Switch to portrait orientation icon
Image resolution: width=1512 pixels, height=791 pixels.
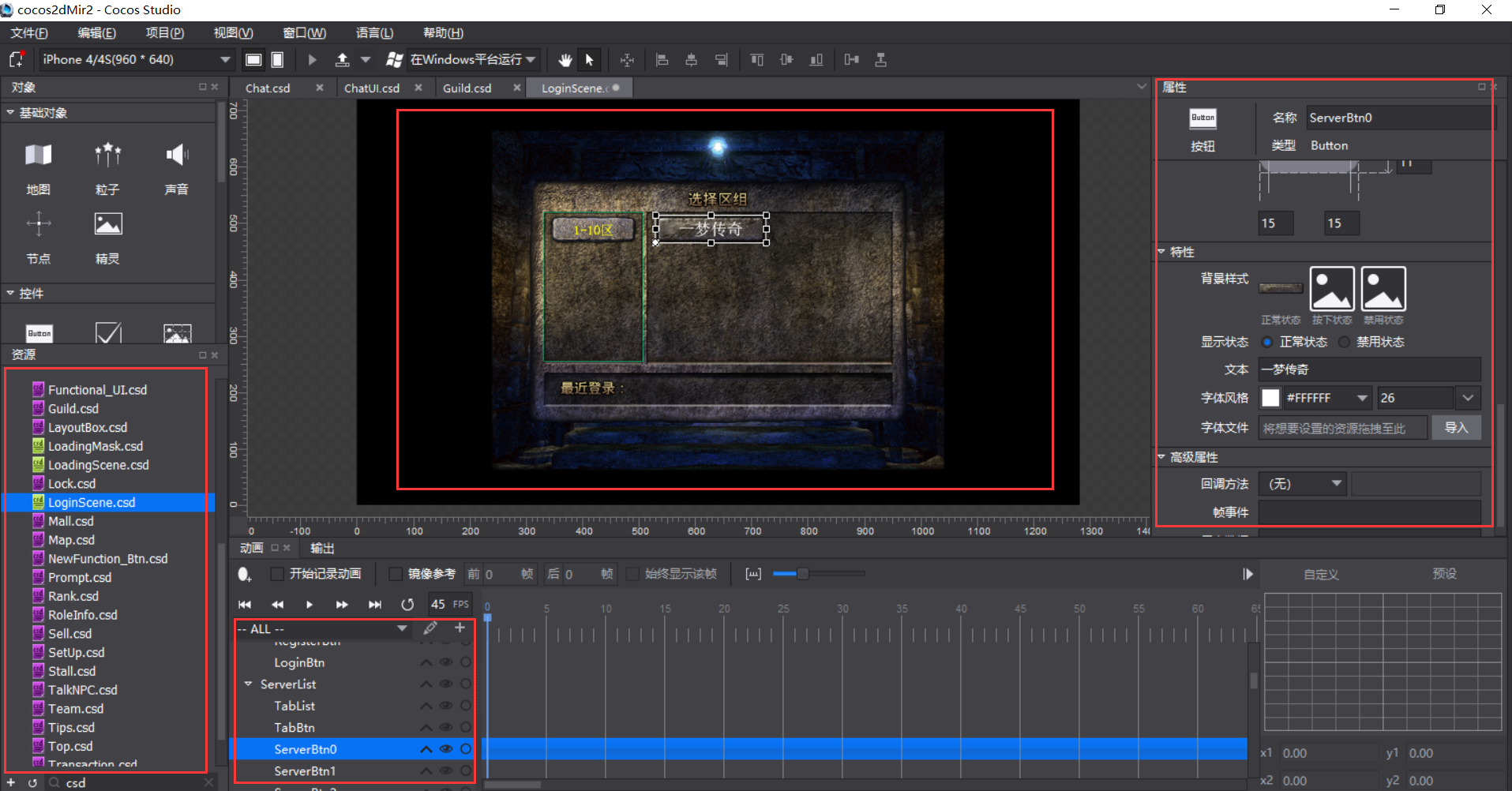click(x=278, y=60)
